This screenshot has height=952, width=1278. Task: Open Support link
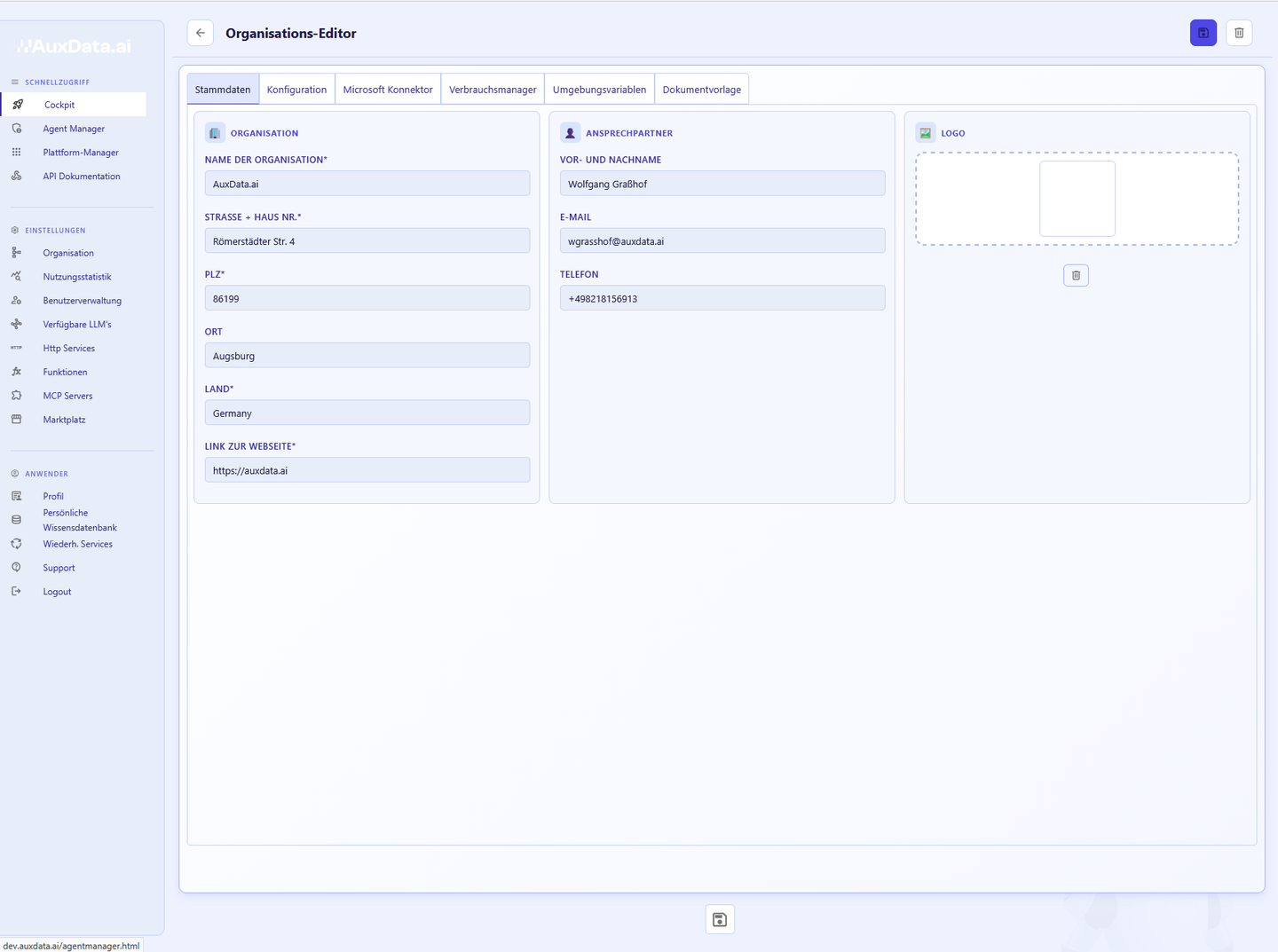[59, 568]
